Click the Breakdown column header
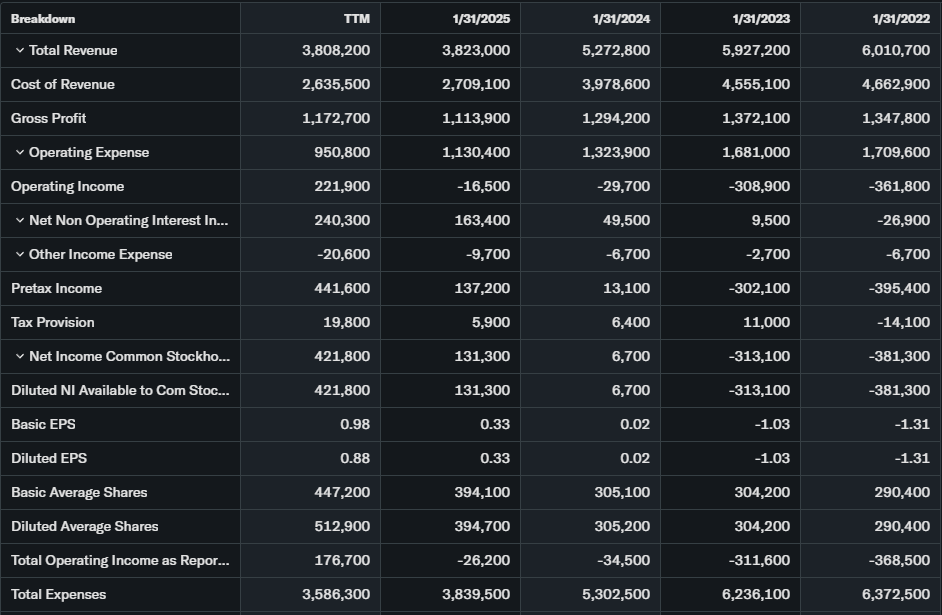Viewport: 942px width, 615px height. coord(43,19)
